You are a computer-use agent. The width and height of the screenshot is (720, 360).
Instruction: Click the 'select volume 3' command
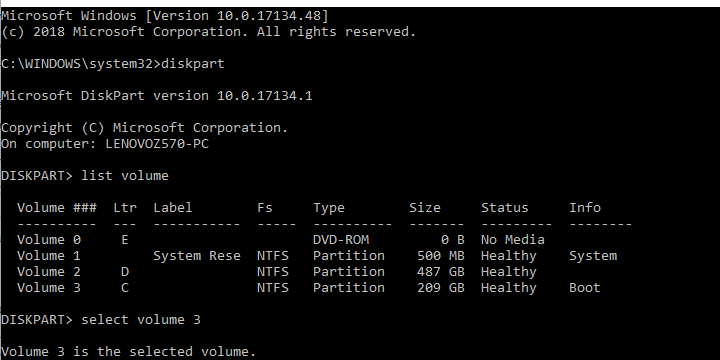point(141,320)
